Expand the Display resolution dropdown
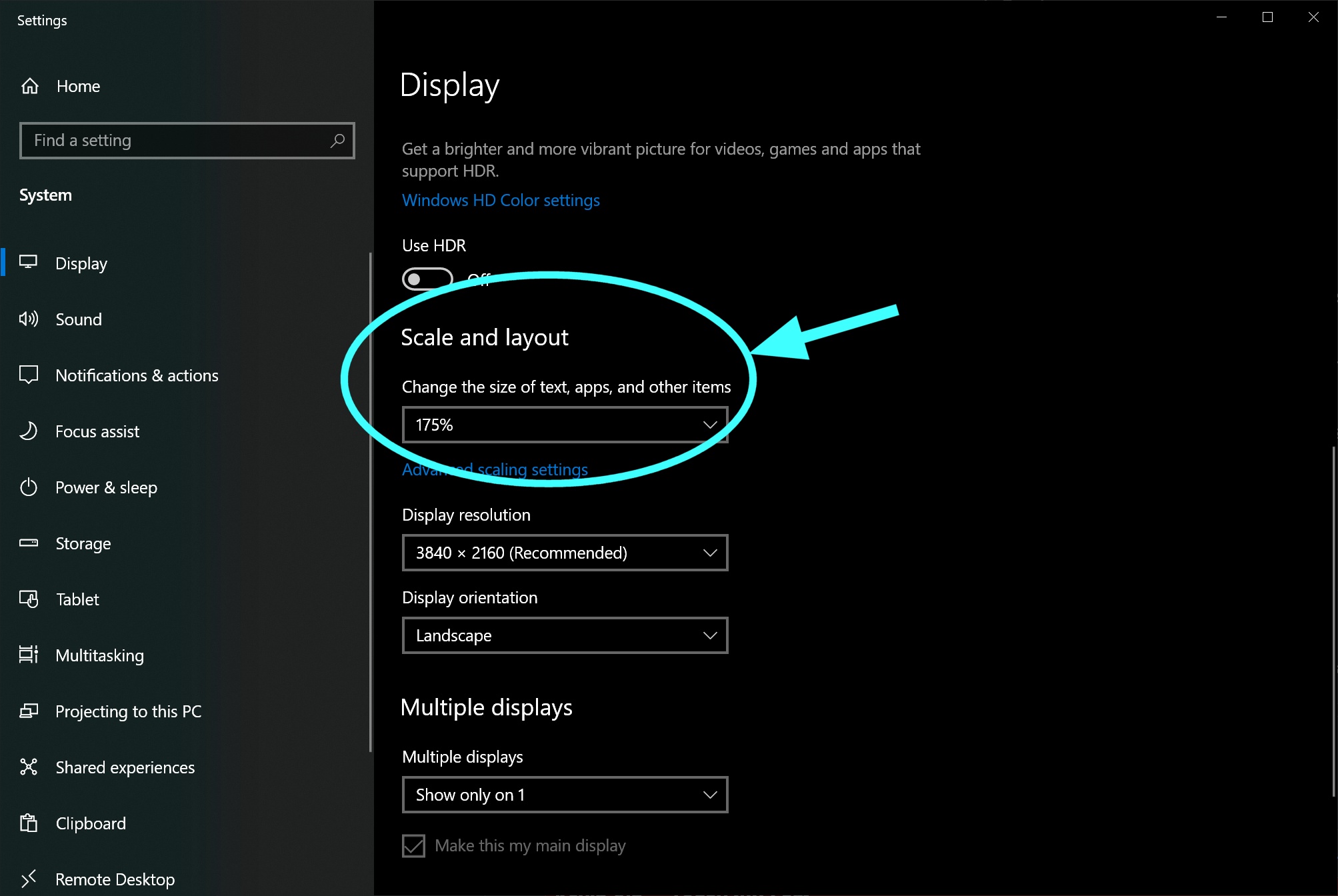 pyautogui.click(x=565, y=553)
